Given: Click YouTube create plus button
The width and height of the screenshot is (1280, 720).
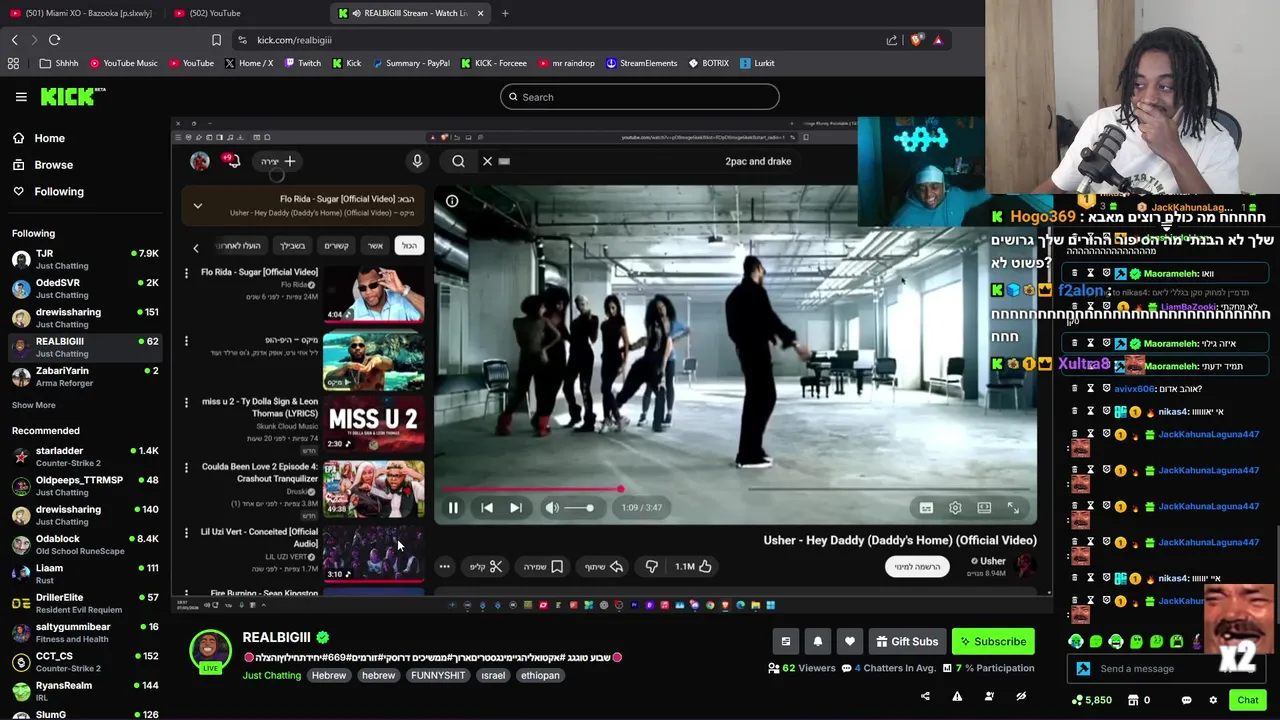Looking at the screenshot, I should coord(278,161).
